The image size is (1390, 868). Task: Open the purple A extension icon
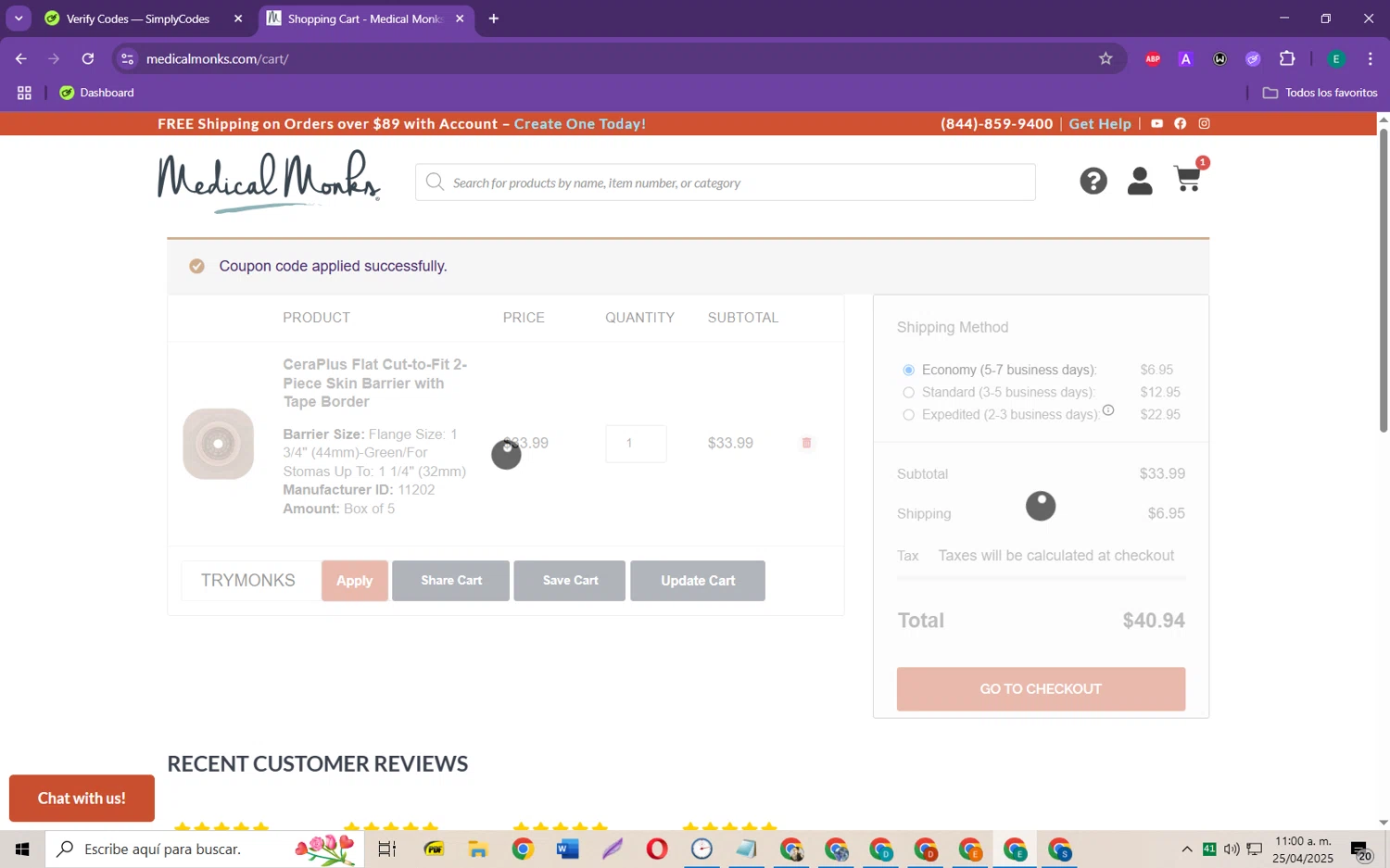(1185, 58)
